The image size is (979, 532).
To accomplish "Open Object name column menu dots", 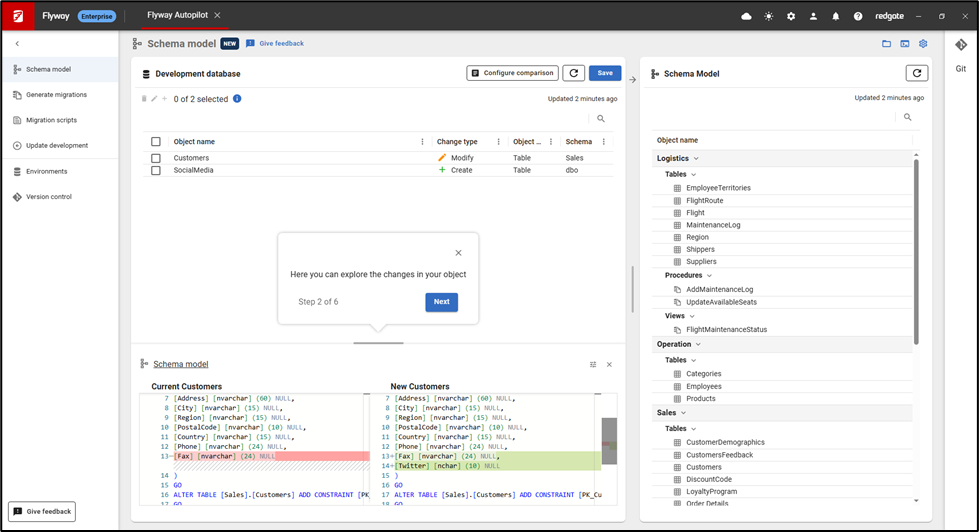I will click(423, 142).
